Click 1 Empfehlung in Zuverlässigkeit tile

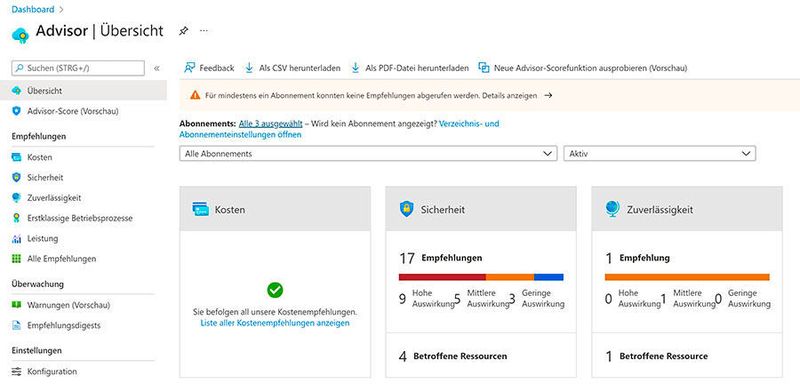coord(638,258)
